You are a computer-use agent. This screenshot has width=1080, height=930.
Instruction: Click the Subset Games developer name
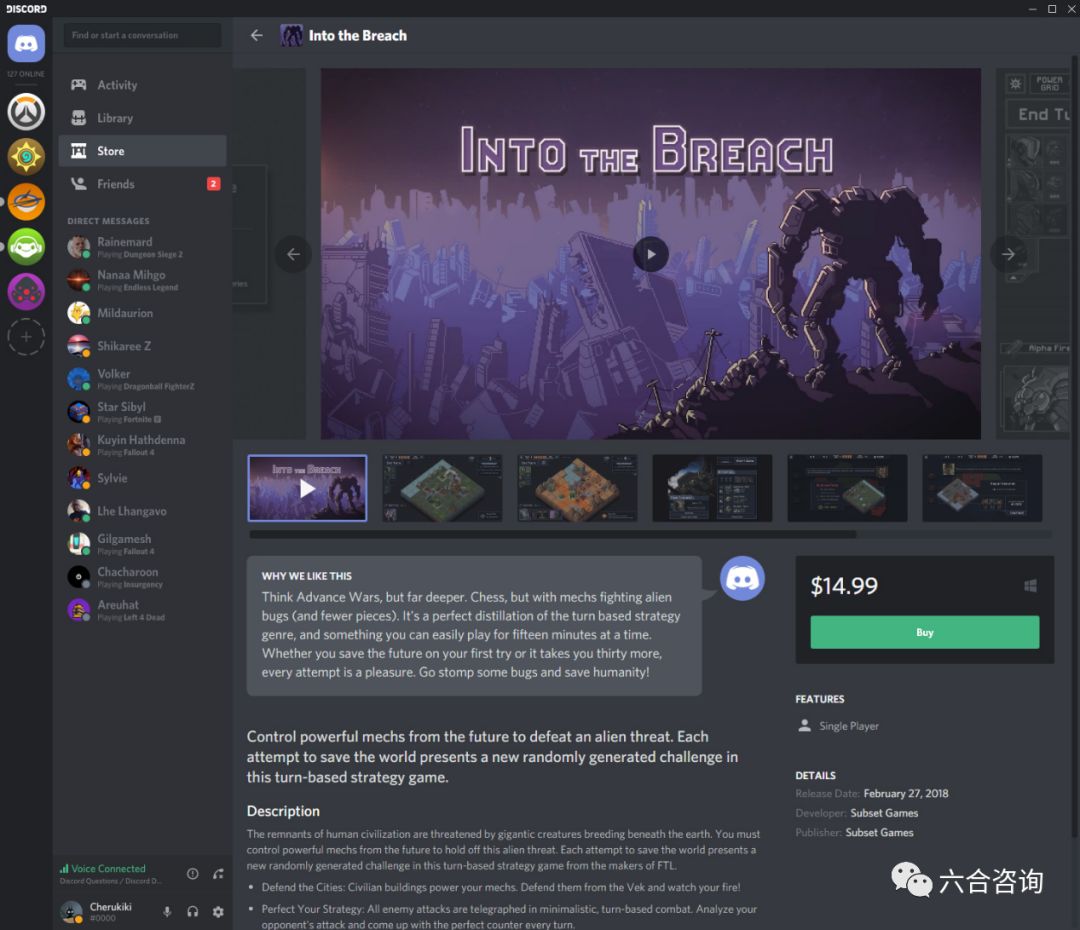pyautogui.click(x=884, y=813)
